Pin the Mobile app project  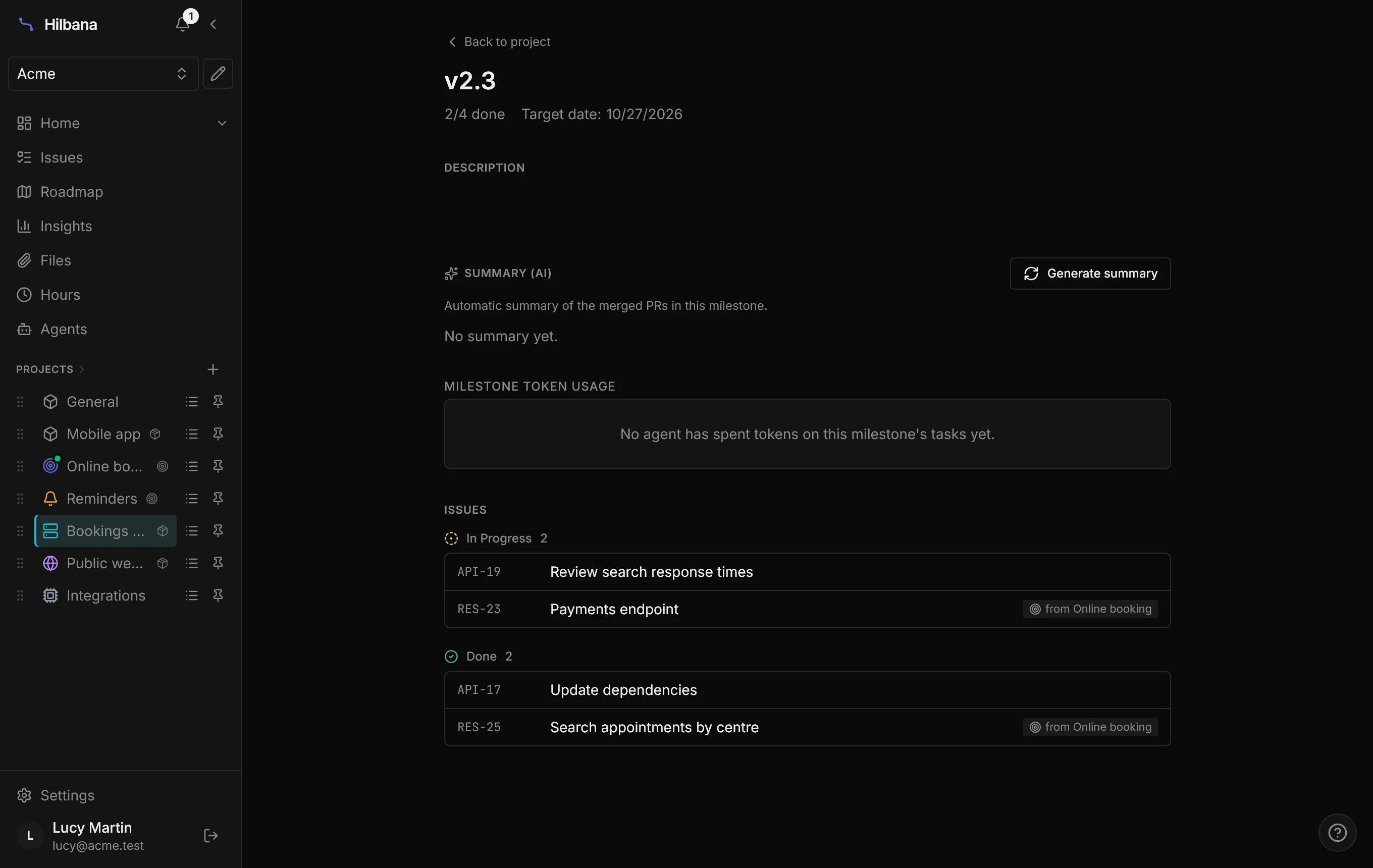point(218,435)
